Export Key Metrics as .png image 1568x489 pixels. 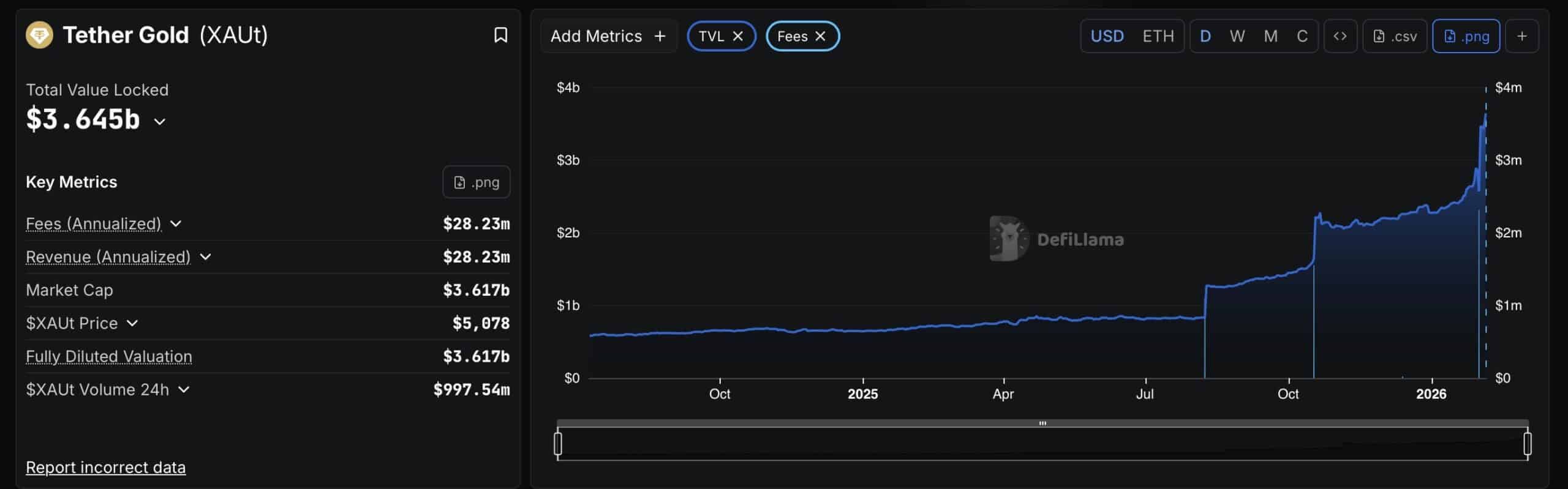(x=476, y=182)
